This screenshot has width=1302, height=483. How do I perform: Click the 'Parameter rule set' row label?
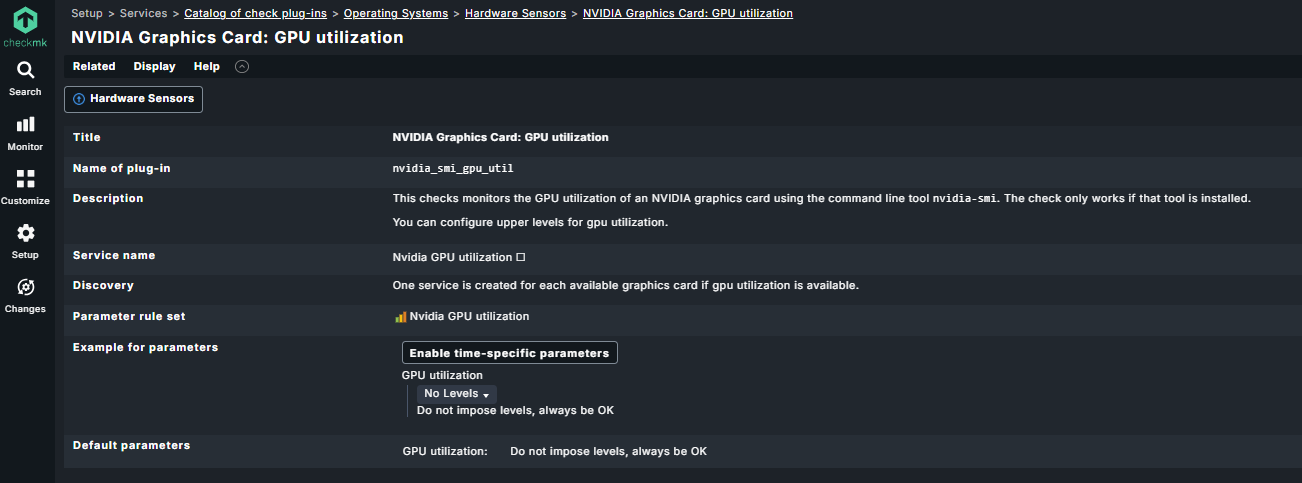coord(129,317)
